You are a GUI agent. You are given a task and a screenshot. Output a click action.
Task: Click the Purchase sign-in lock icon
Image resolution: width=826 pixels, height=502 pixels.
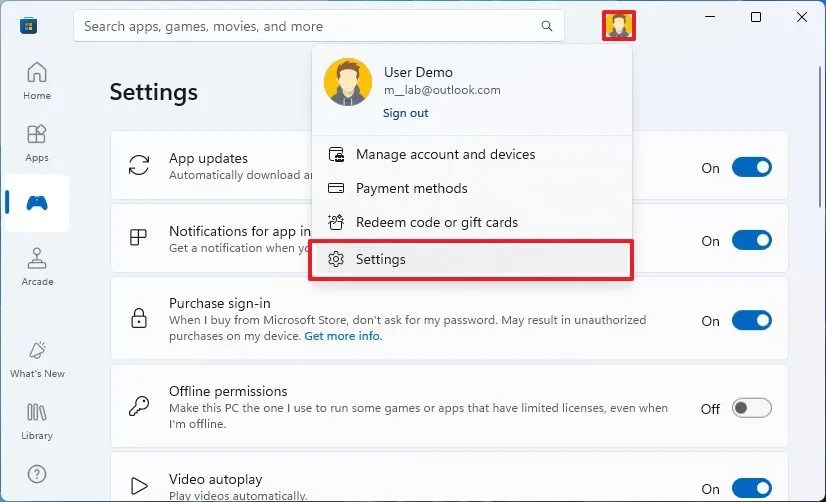pos(139,318)
